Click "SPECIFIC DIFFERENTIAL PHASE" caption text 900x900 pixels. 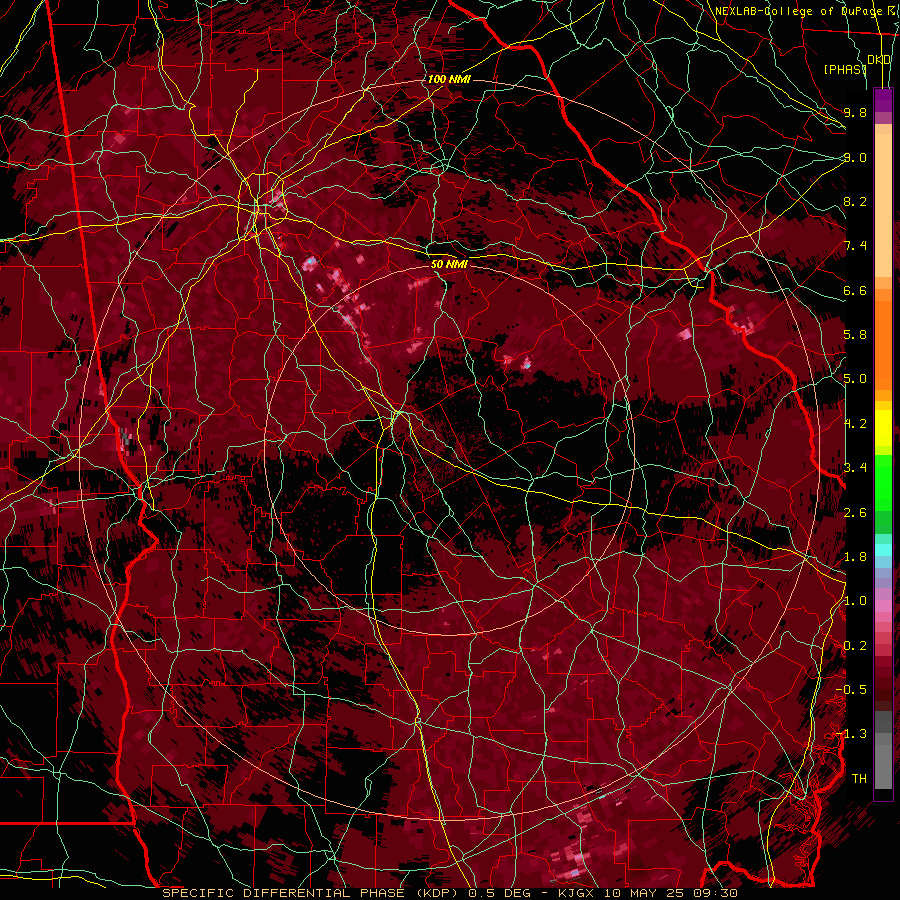(x=284, y=893)
